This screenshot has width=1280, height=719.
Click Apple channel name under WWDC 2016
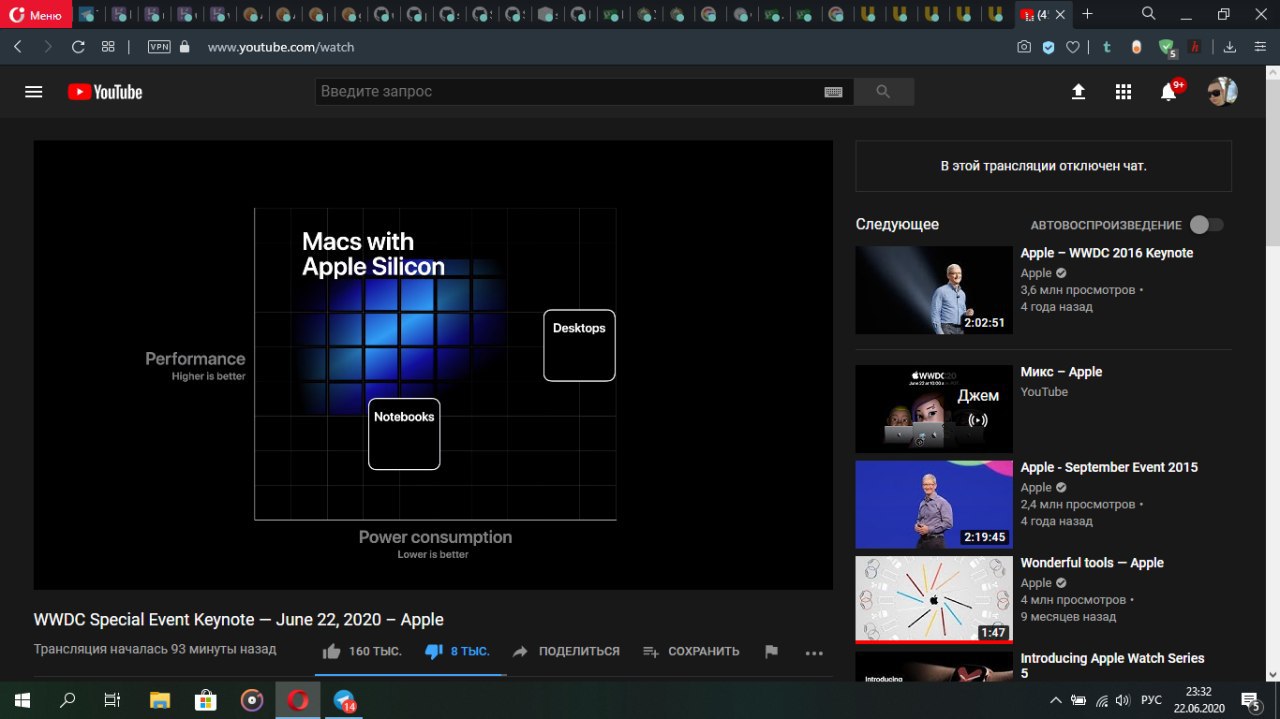pyautogui.click(x=1036, y=273)
